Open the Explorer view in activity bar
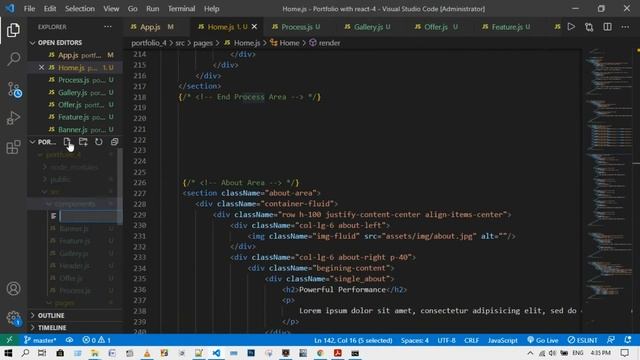Viewport: 640px width, 360px height. tap(13, 30)
